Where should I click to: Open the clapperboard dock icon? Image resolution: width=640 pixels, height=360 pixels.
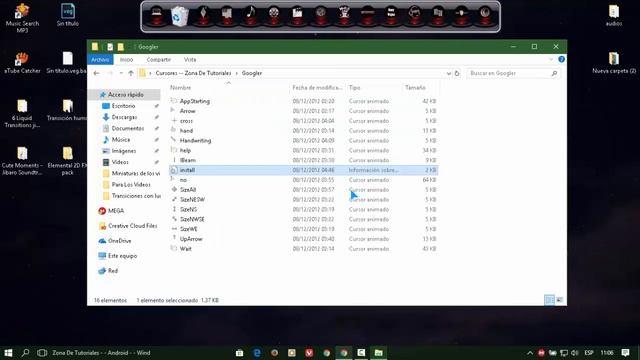(x=297, y=16)
